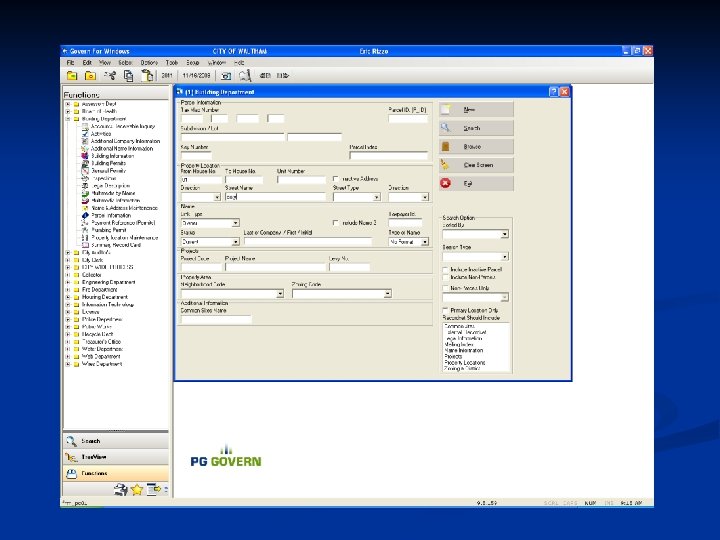
Task: Click the window arrow icon in sidebar footer
Action: click(x=154, y=490)
